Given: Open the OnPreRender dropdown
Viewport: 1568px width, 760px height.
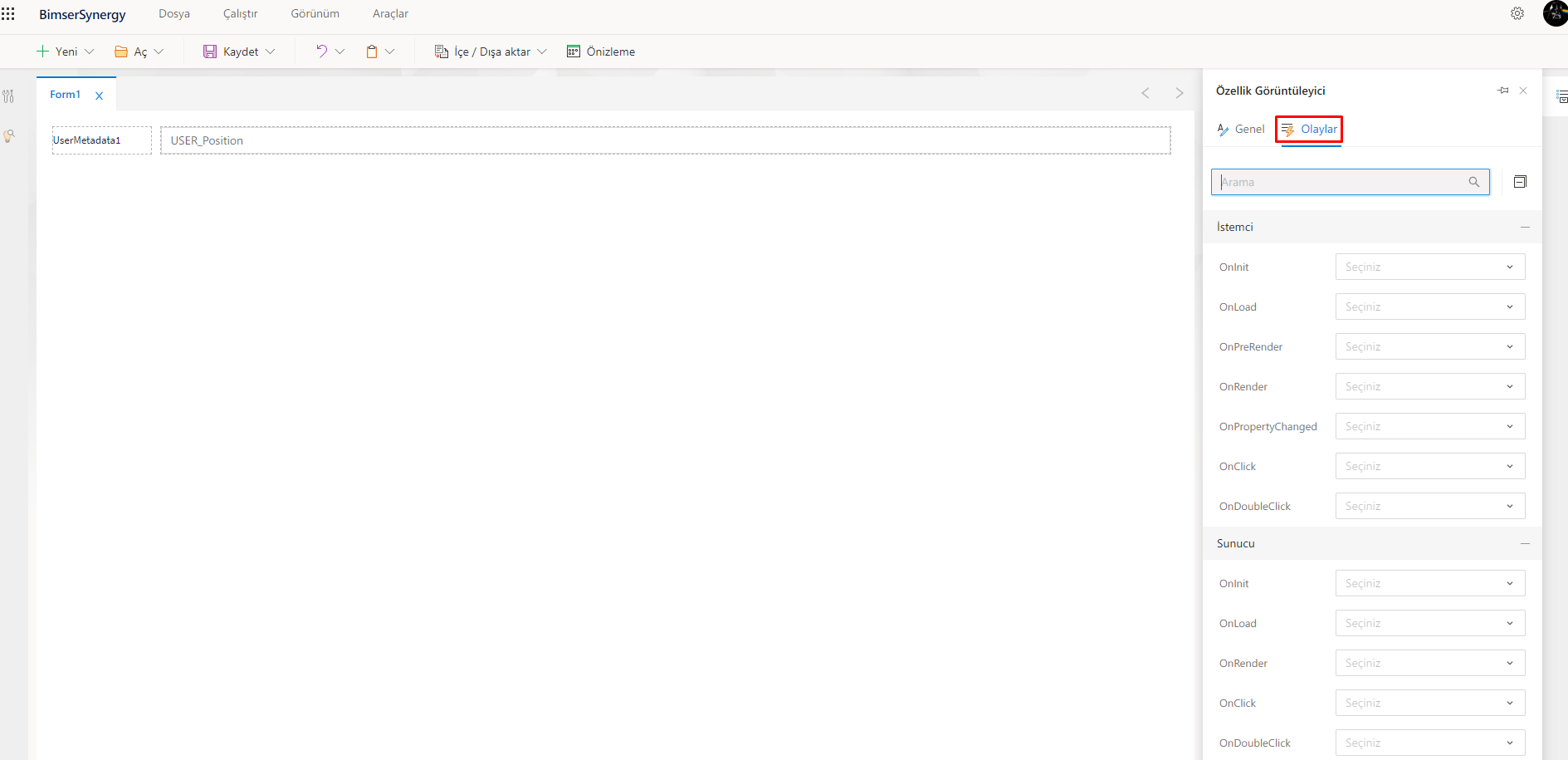Looking at the screenshot, I should (x=1430, y=346).
